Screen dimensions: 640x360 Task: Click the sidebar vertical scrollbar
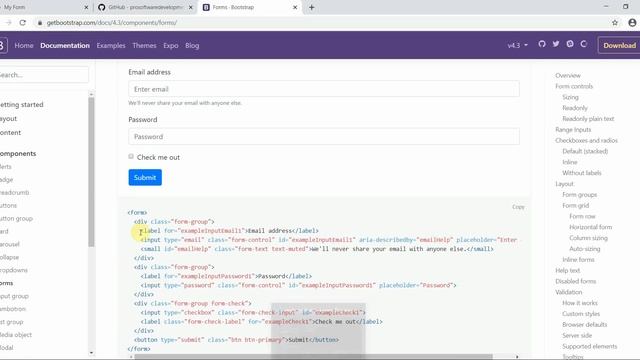(91, 172)
